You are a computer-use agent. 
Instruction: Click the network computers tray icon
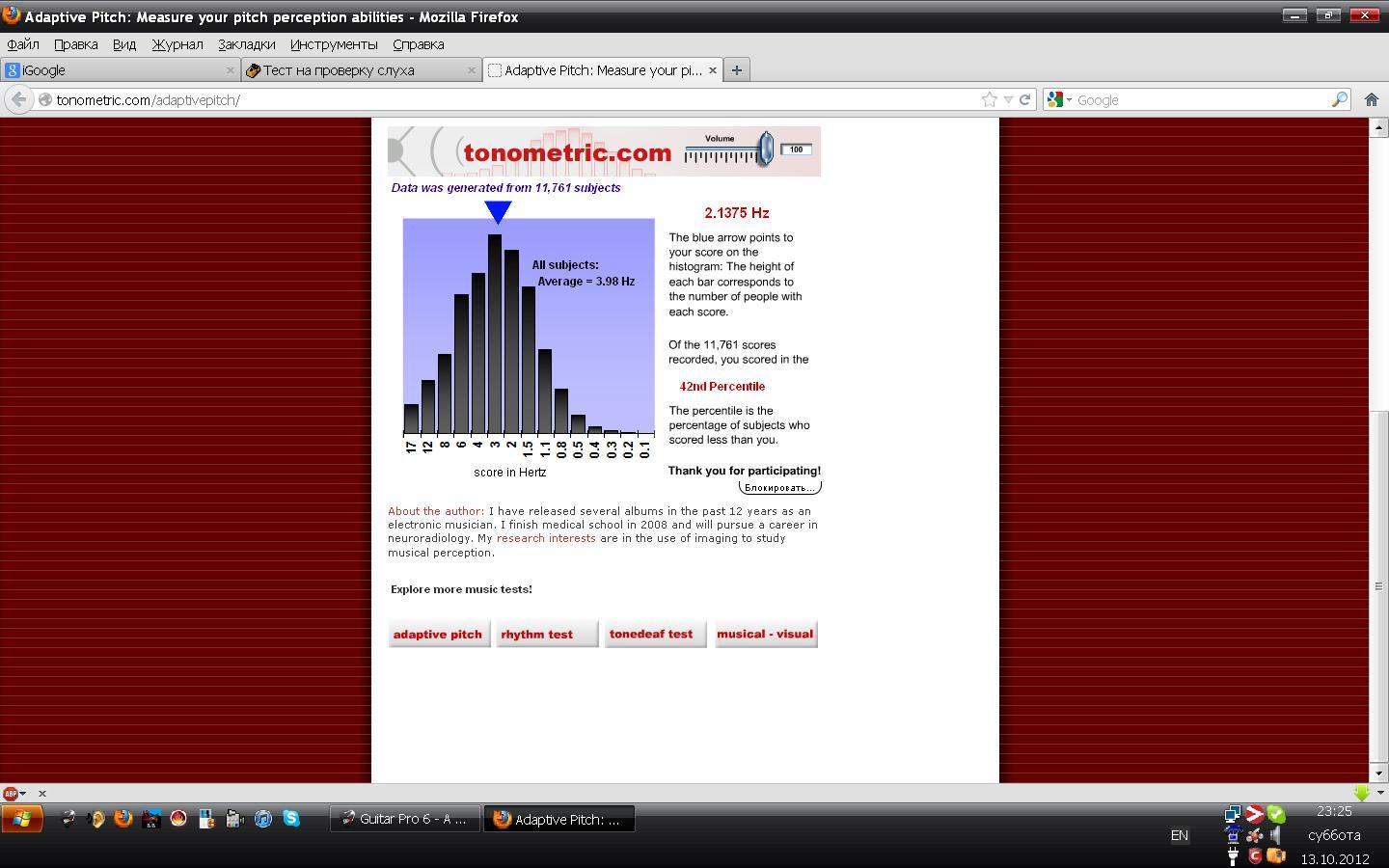click(1232, 814)
